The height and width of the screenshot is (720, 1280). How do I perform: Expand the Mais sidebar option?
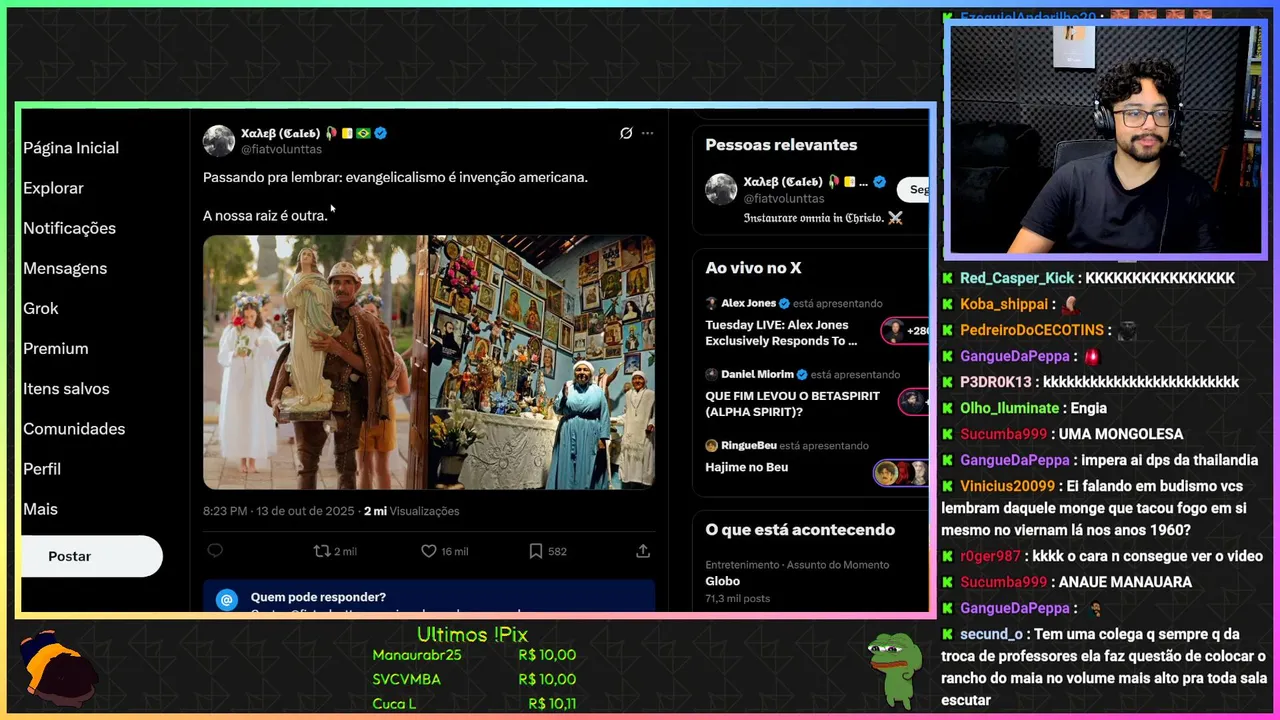click(40, 508)
